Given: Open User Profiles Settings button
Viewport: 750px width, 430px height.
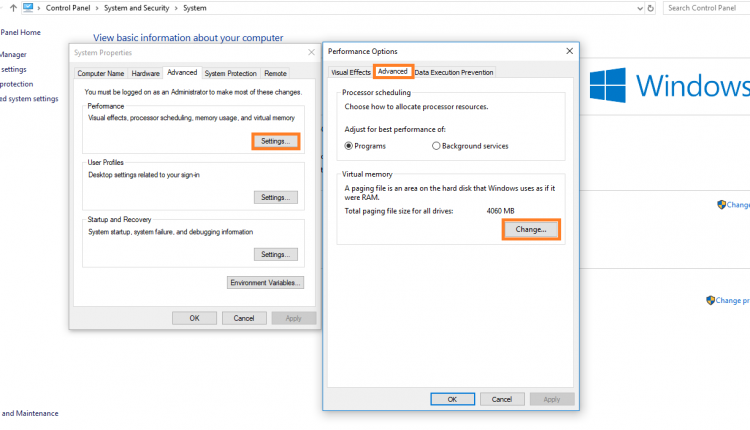Looking at the screenshot, I should [276, 198].
